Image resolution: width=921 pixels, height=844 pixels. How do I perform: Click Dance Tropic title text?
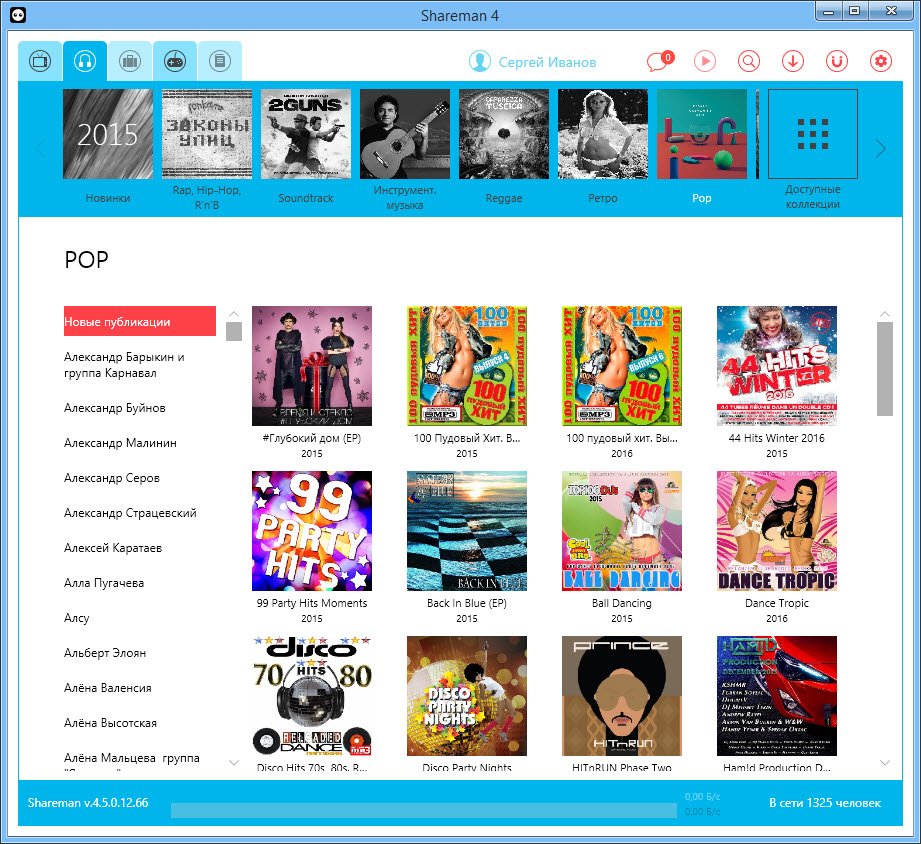coord(777,603)
